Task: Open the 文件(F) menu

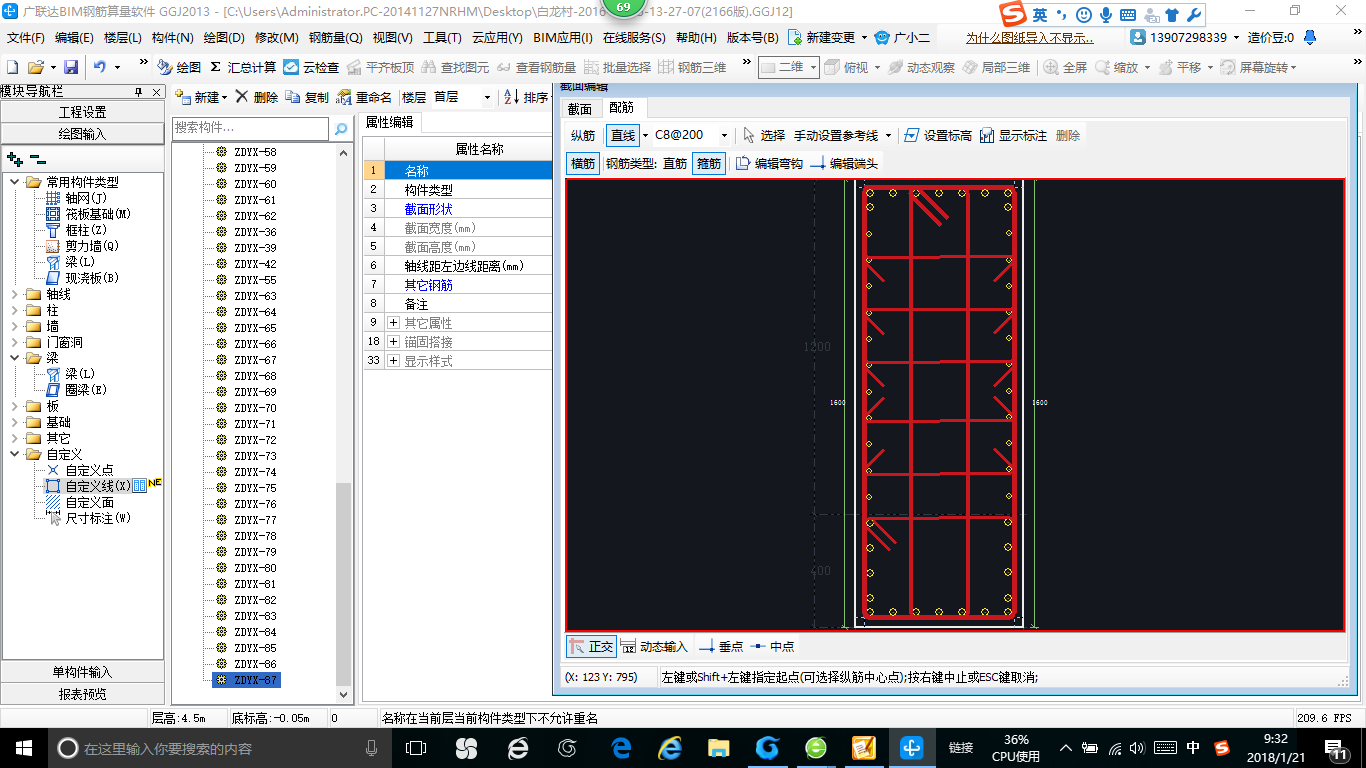Action: (x=26, y=37)
